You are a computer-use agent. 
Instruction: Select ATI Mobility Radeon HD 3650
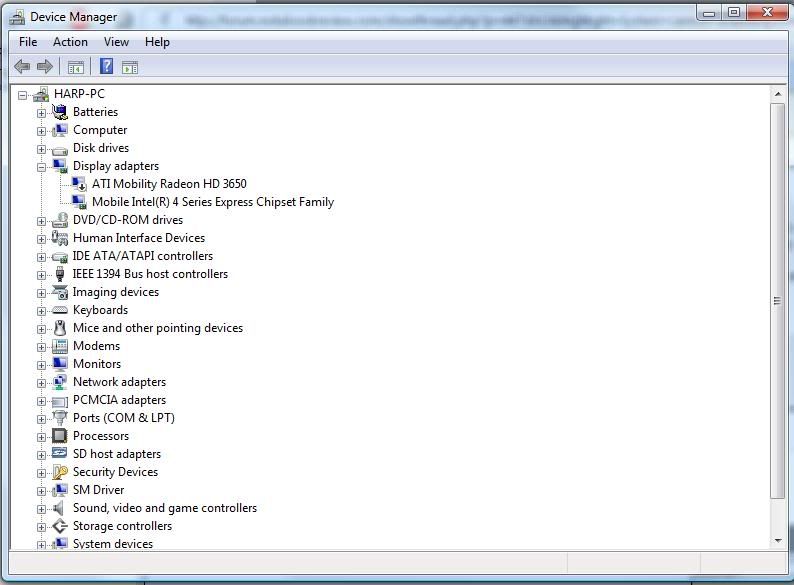pos(169,184)
